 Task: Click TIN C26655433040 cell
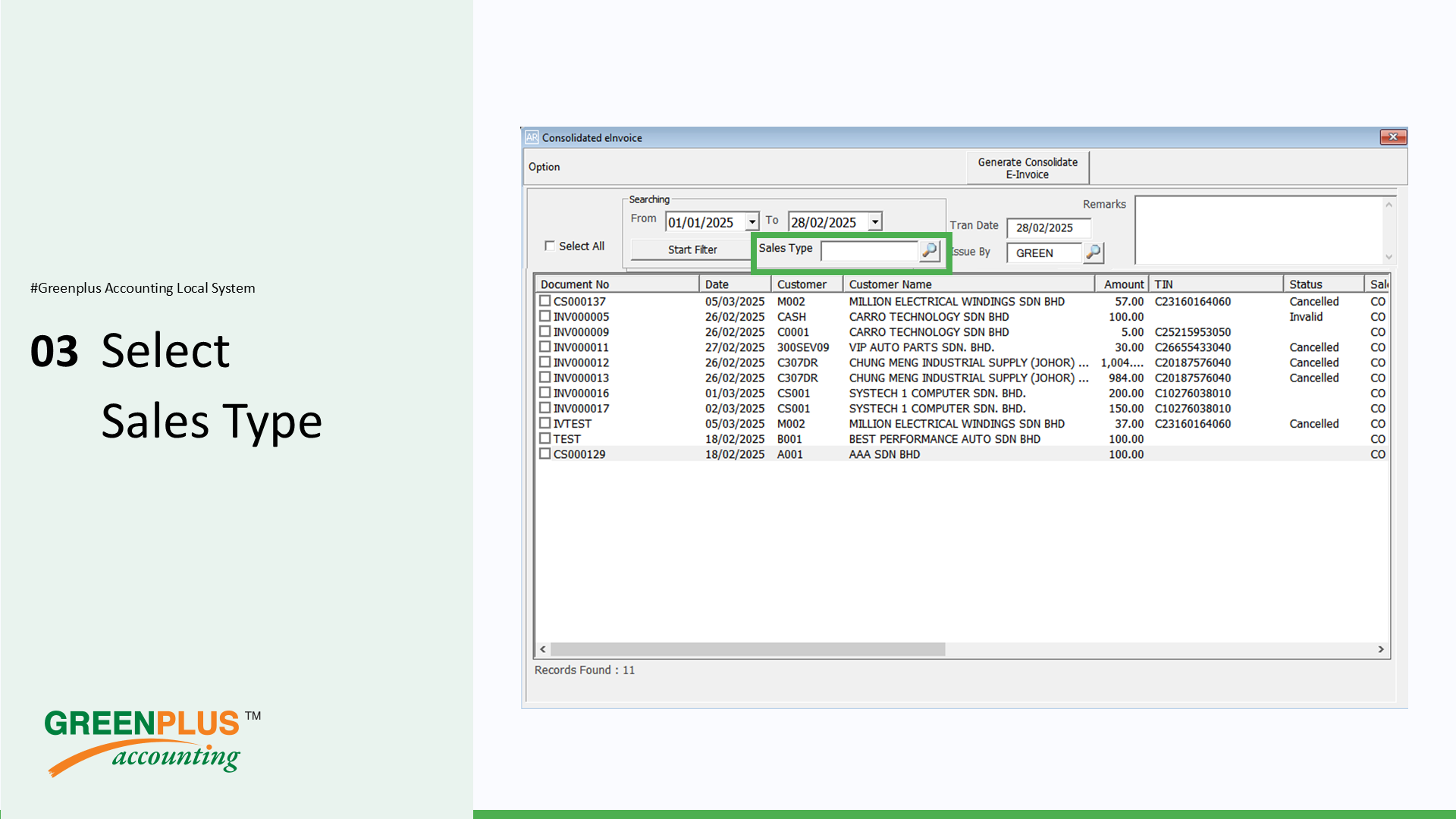[1193, 347]
